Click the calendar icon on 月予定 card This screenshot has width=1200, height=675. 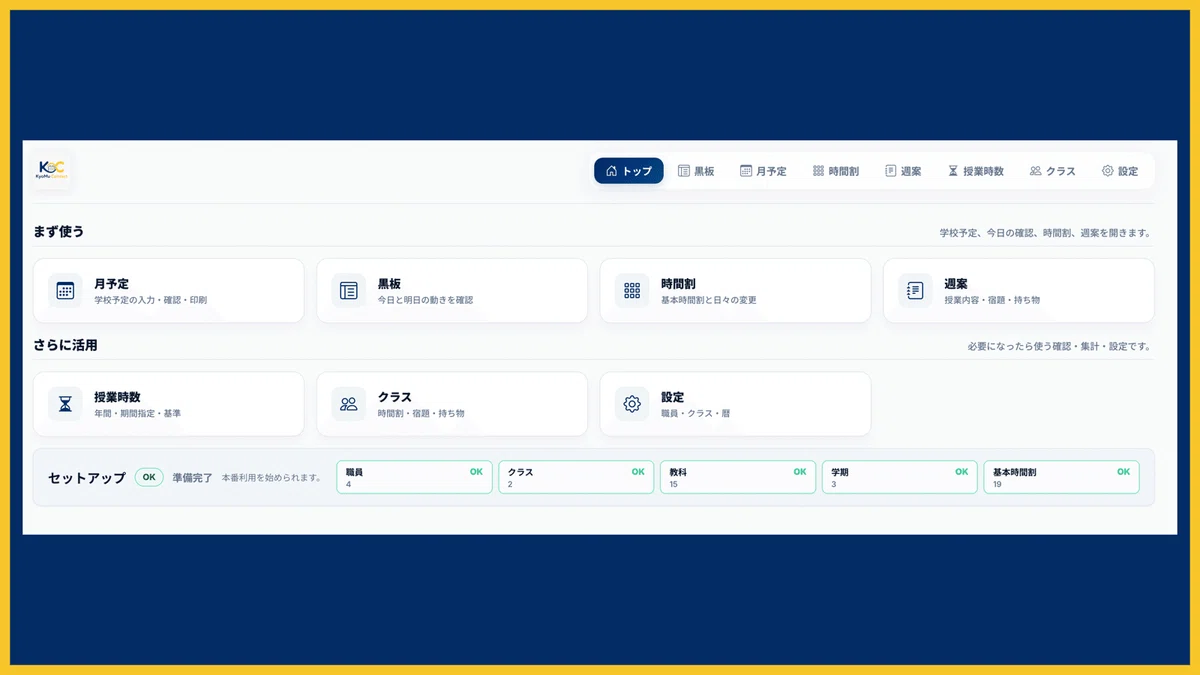(65, 291)
